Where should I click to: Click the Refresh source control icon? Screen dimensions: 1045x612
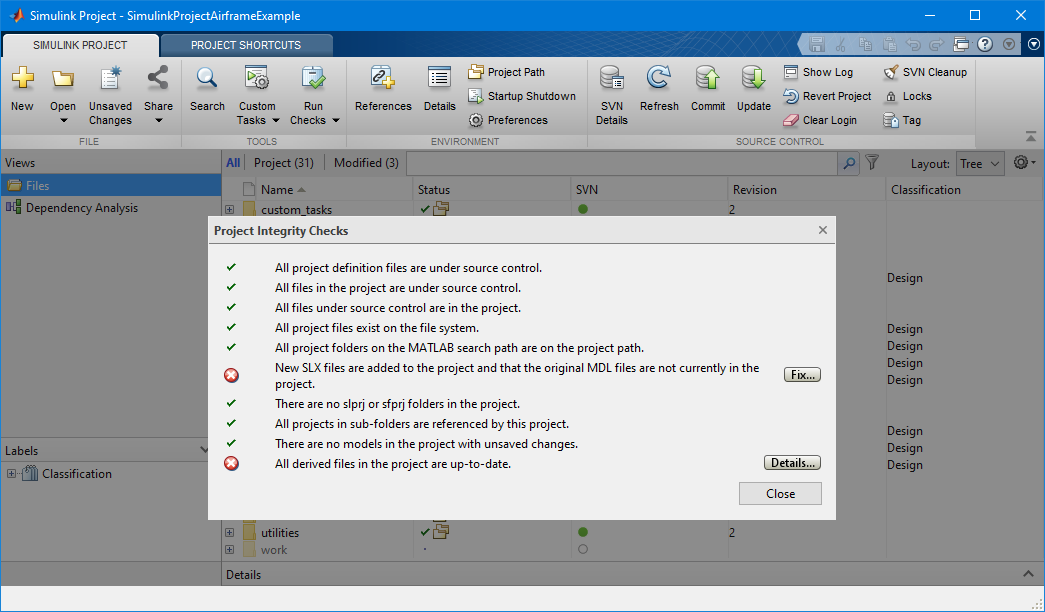(x=658, y=79)
